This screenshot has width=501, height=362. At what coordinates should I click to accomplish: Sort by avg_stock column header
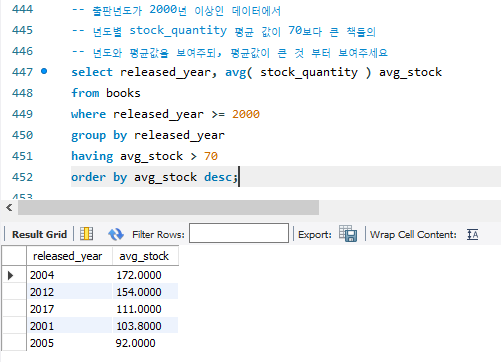(145, 256)
